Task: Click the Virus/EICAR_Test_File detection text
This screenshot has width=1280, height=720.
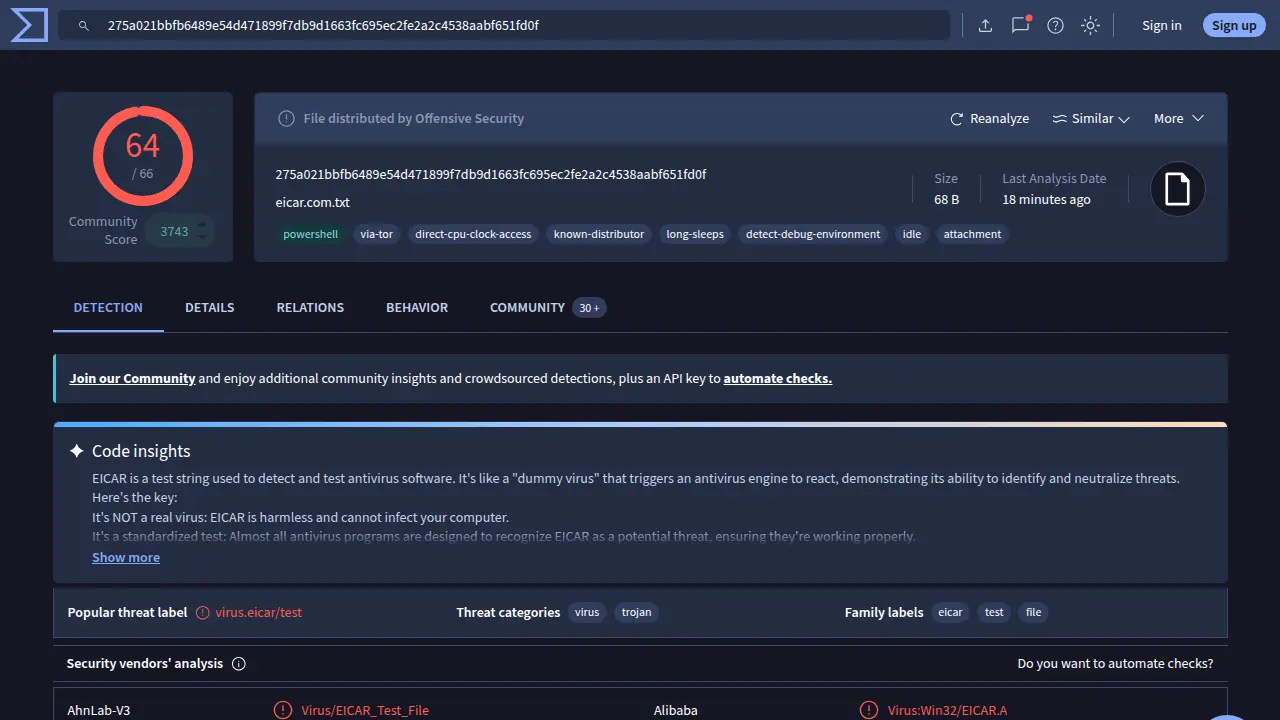Action: (x=365, y=711)
